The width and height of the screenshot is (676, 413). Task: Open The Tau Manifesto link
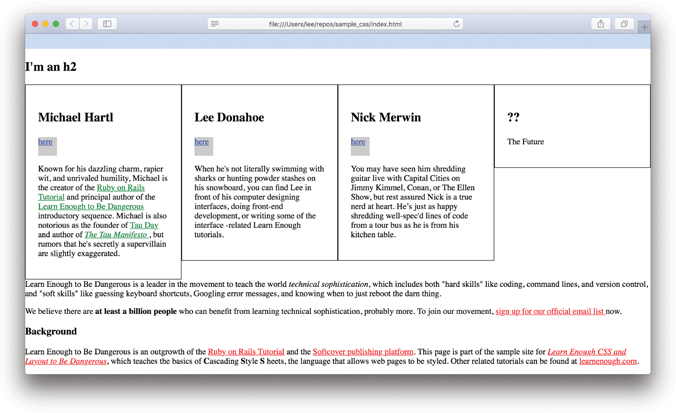click(x=116, y=235)
